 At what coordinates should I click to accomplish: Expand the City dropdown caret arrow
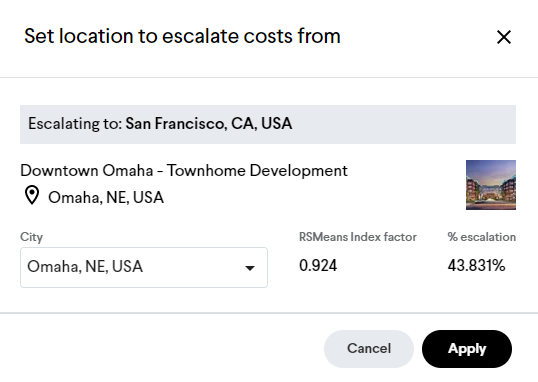(x=250, y=268)
